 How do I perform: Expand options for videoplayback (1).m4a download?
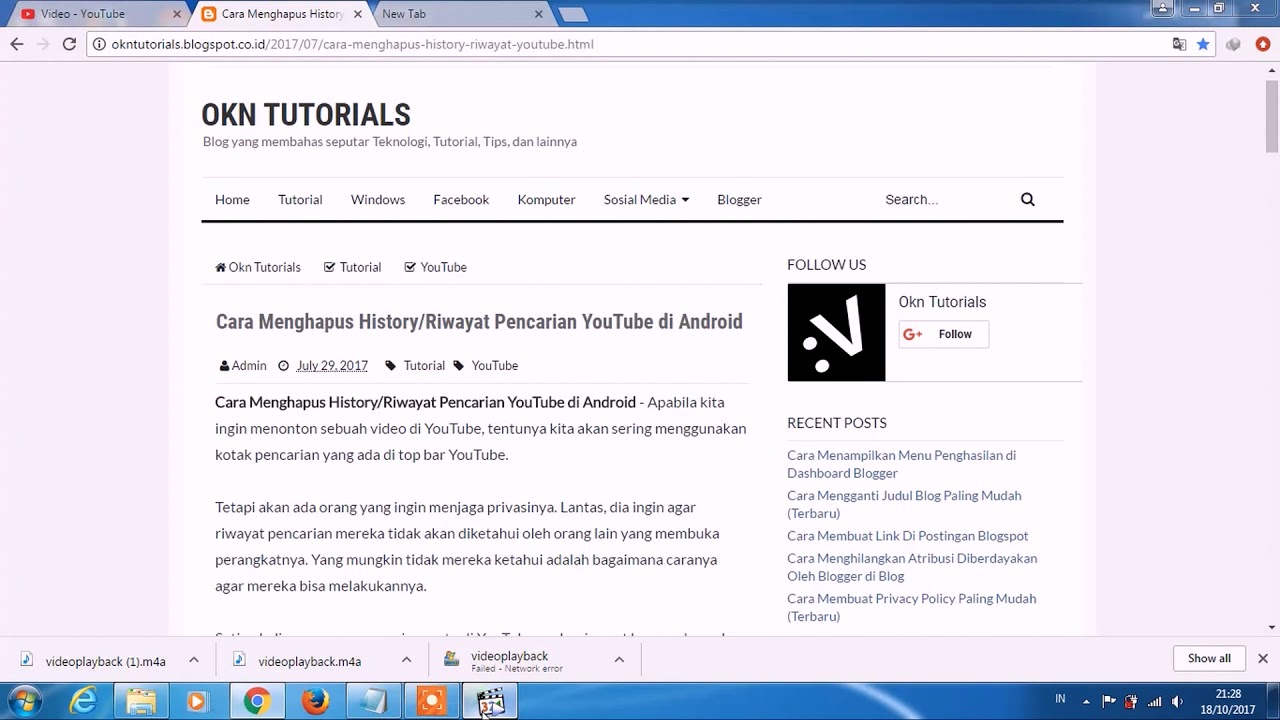194,660
